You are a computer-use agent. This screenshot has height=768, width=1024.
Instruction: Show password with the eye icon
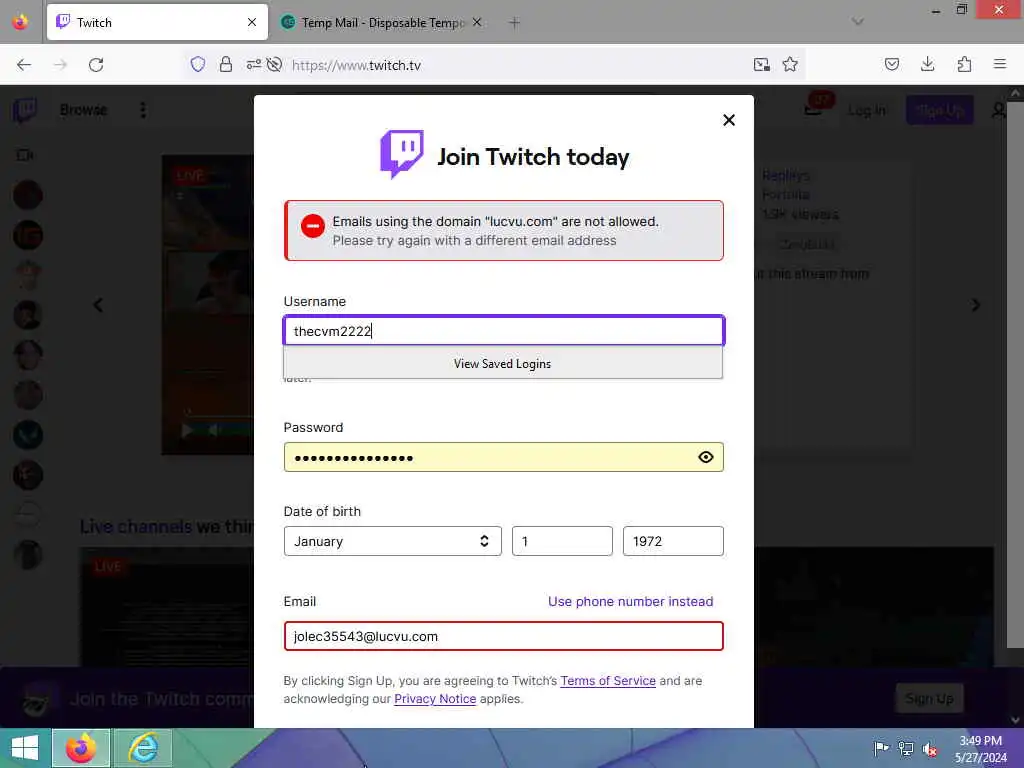click(x=705, y=457)
